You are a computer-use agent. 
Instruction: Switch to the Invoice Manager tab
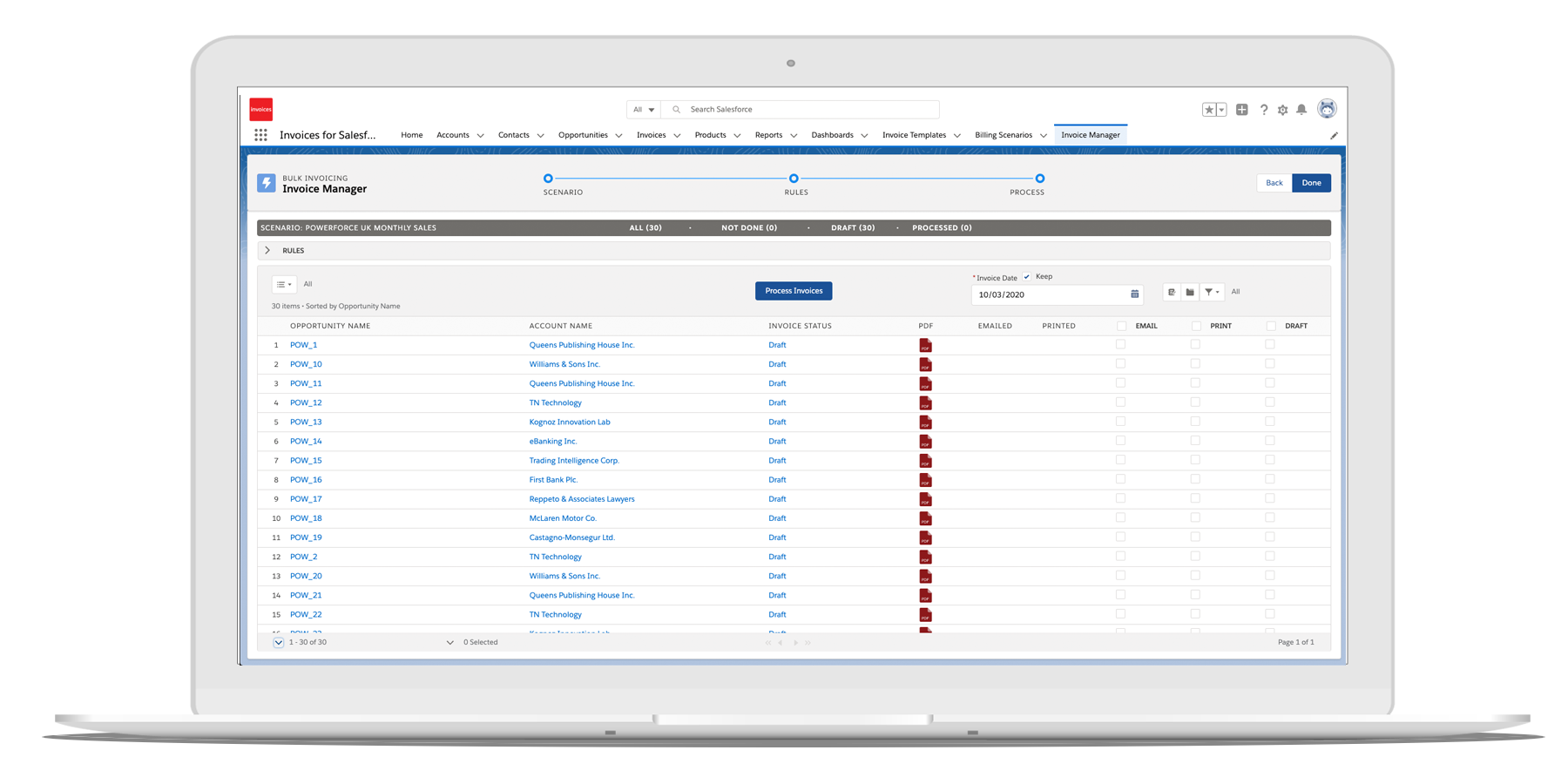pos(1090,135)
